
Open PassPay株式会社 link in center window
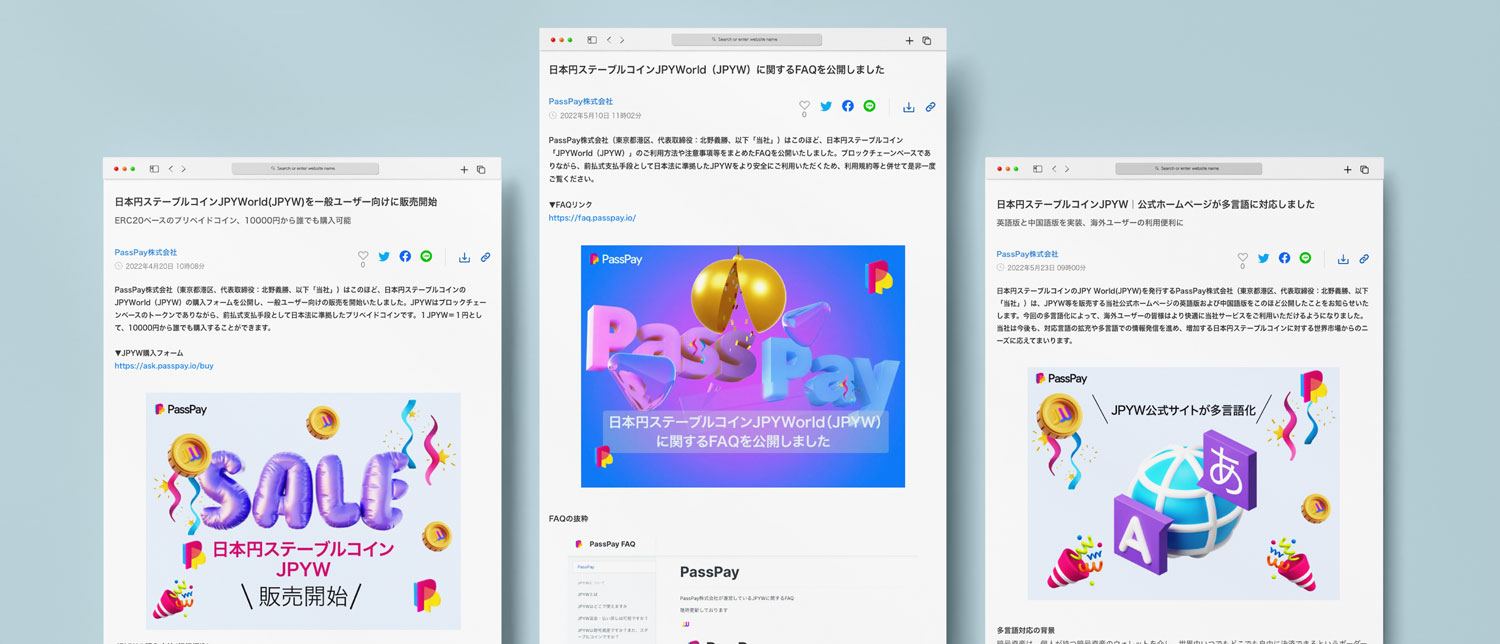pos(581,101)
